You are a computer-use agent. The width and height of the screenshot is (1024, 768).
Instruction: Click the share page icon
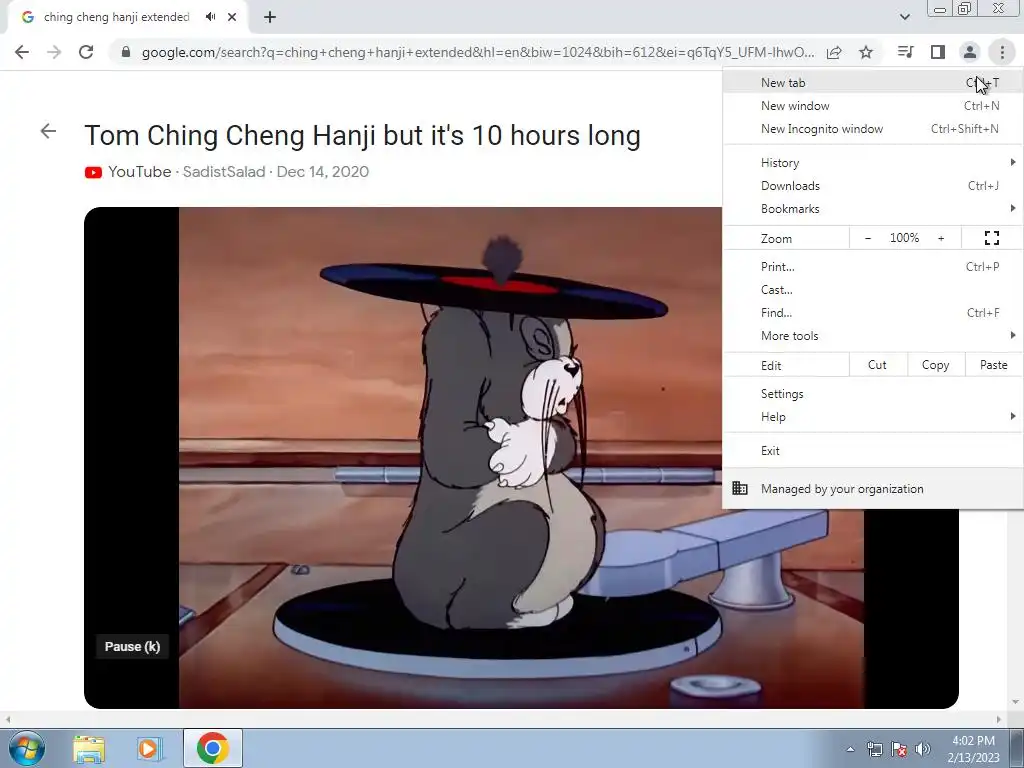(x=834, y=52)
